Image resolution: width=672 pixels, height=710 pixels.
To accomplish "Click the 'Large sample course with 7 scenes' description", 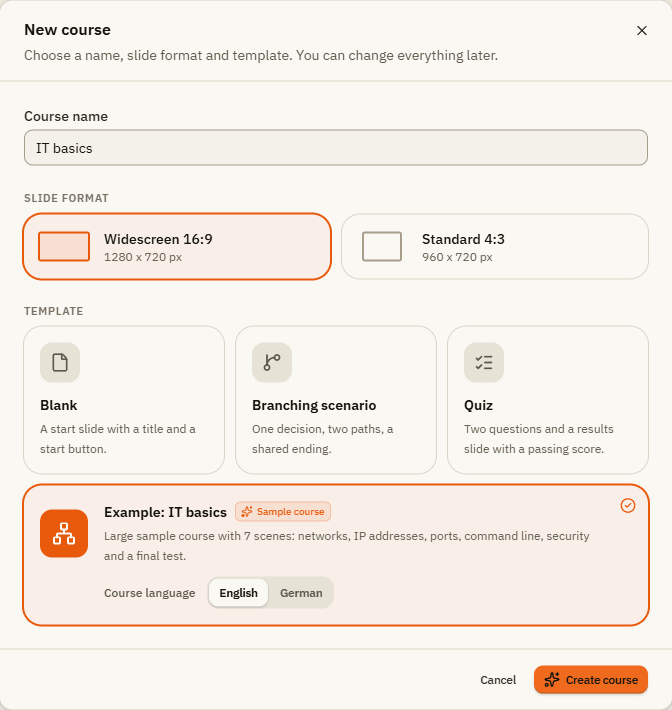I will pyautogui.click(x=346, y=546).
